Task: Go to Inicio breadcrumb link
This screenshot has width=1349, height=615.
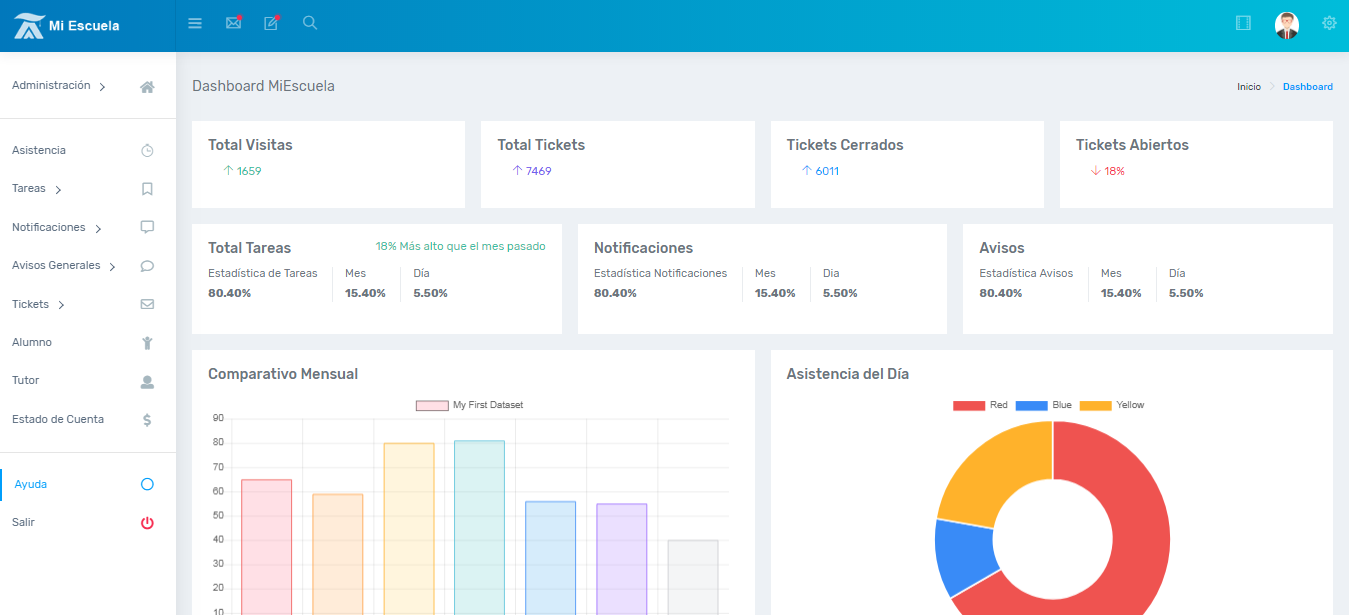Action: [x=1249, y=87]
